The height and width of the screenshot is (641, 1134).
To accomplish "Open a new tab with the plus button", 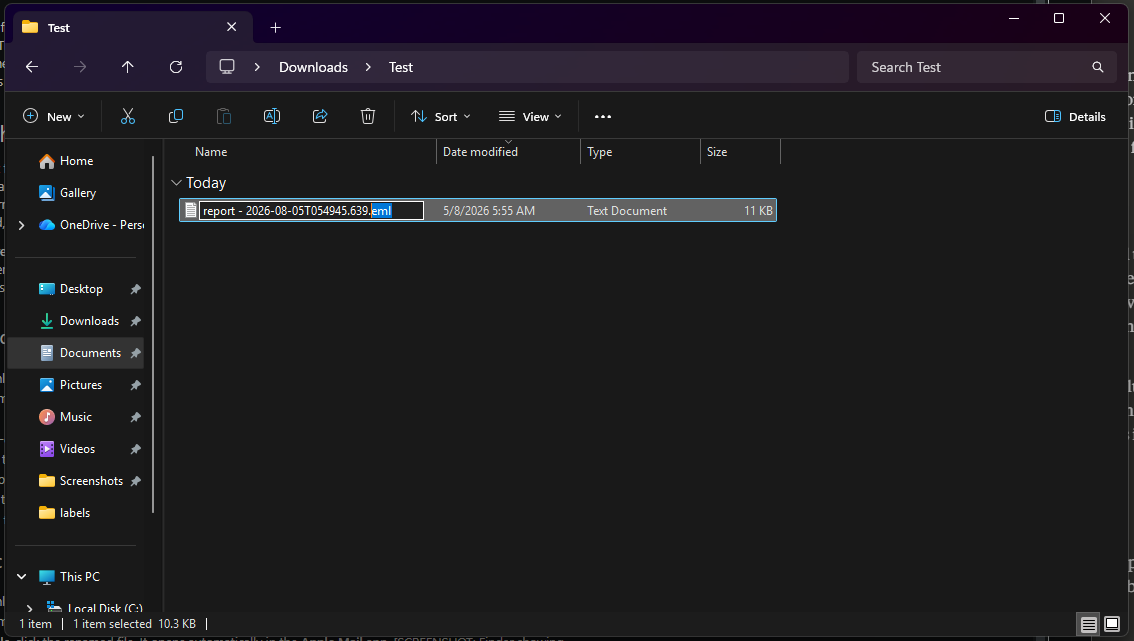I will 276,27.
